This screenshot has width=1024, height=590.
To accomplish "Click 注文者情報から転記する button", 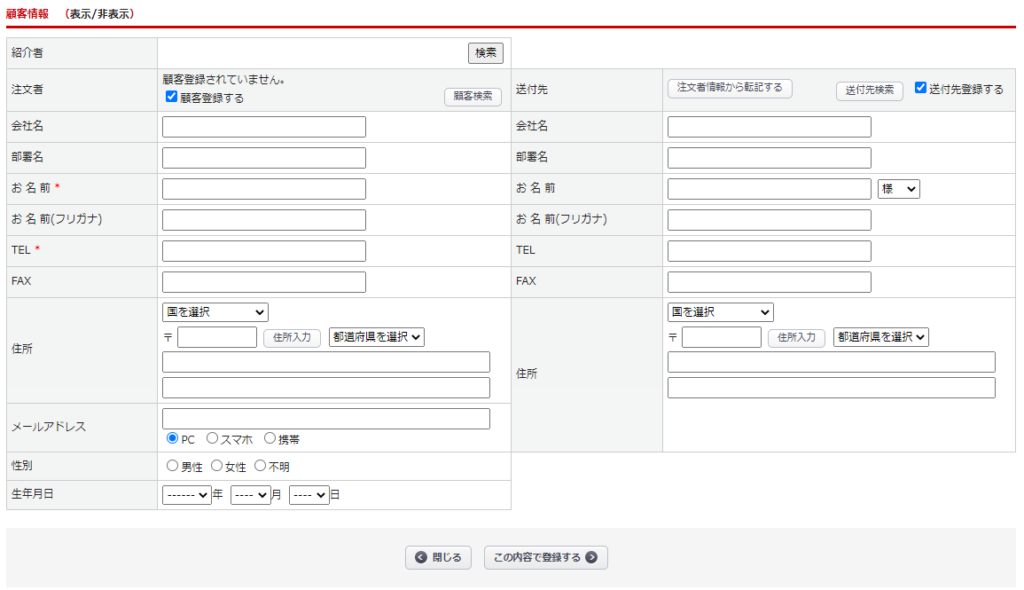I will click(729, 88).
